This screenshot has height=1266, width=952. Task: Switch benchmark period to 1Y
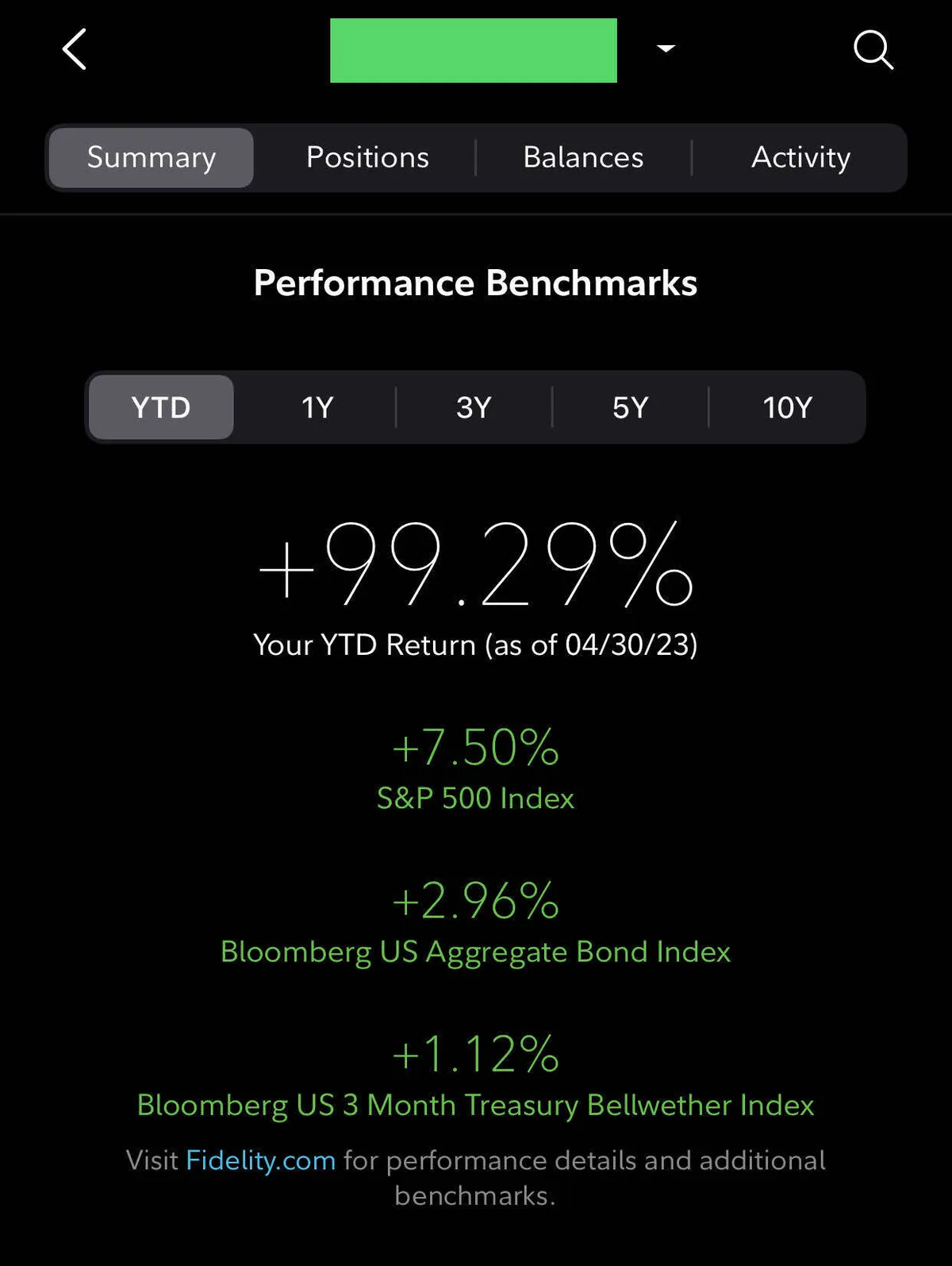click(317, 407)
